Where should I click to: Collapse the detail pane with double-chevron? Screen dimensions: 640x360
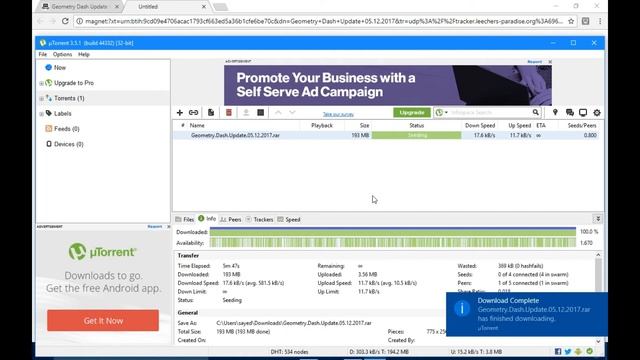coord(598,219)
